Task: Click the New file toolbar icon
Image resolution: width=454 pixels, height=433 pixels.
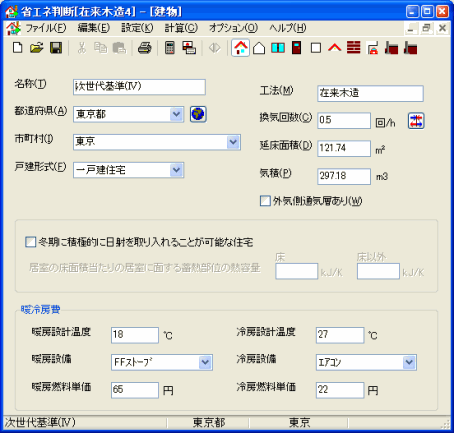Action: [18, 48]
